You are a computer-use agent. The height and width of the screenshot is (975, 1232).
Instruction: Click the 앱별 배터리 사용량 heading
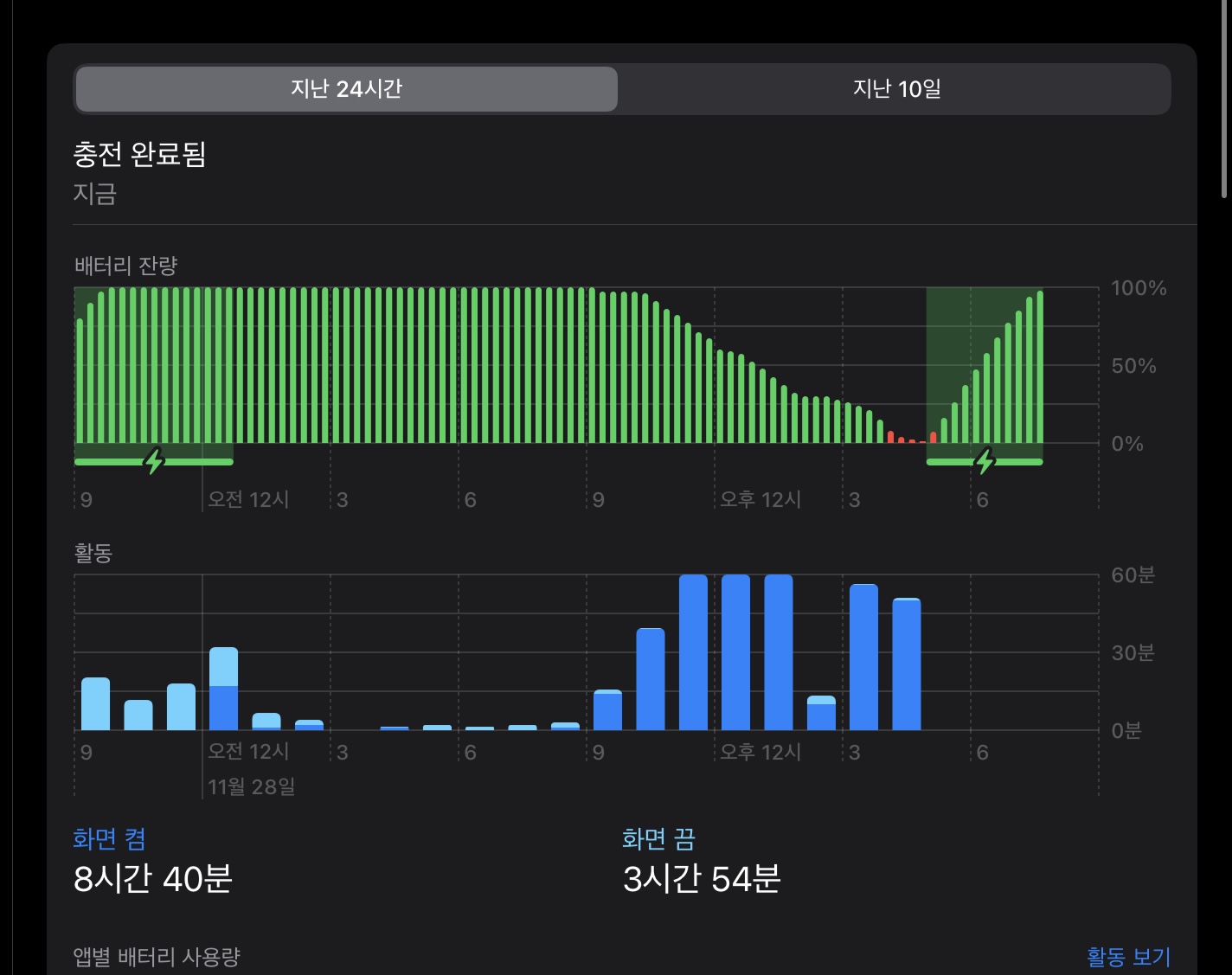[x=157, y=956]
